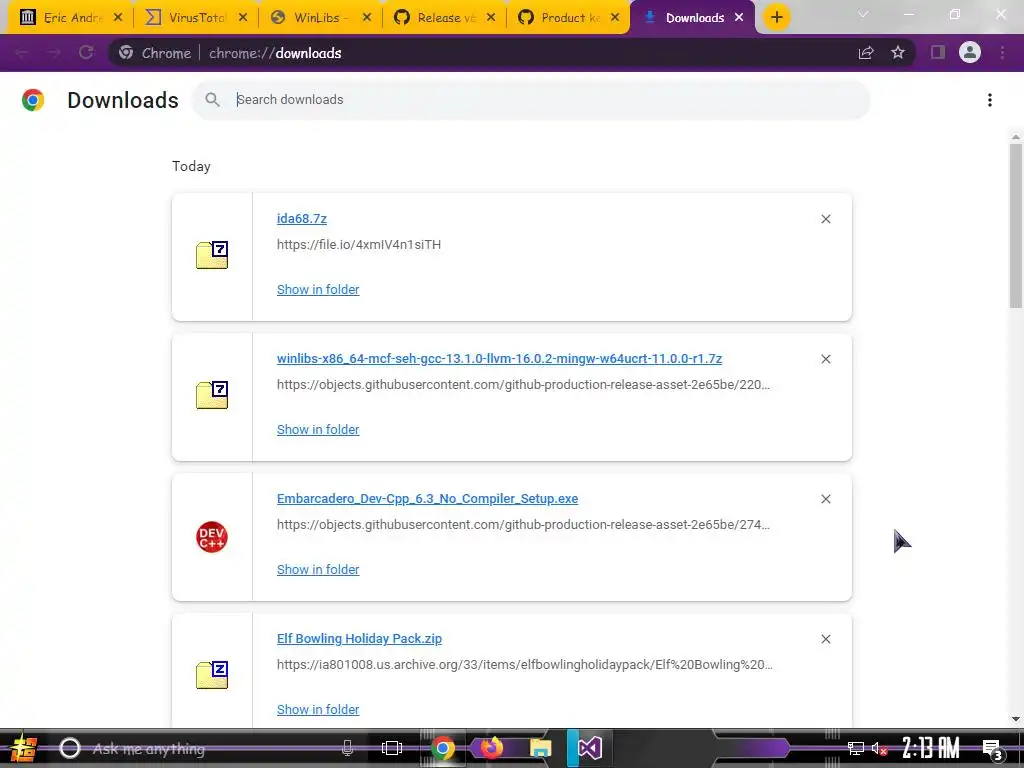Open the winlibs-x86_64 7z file link
Viewport: 1024px width, 768px height.
[500, 359]
